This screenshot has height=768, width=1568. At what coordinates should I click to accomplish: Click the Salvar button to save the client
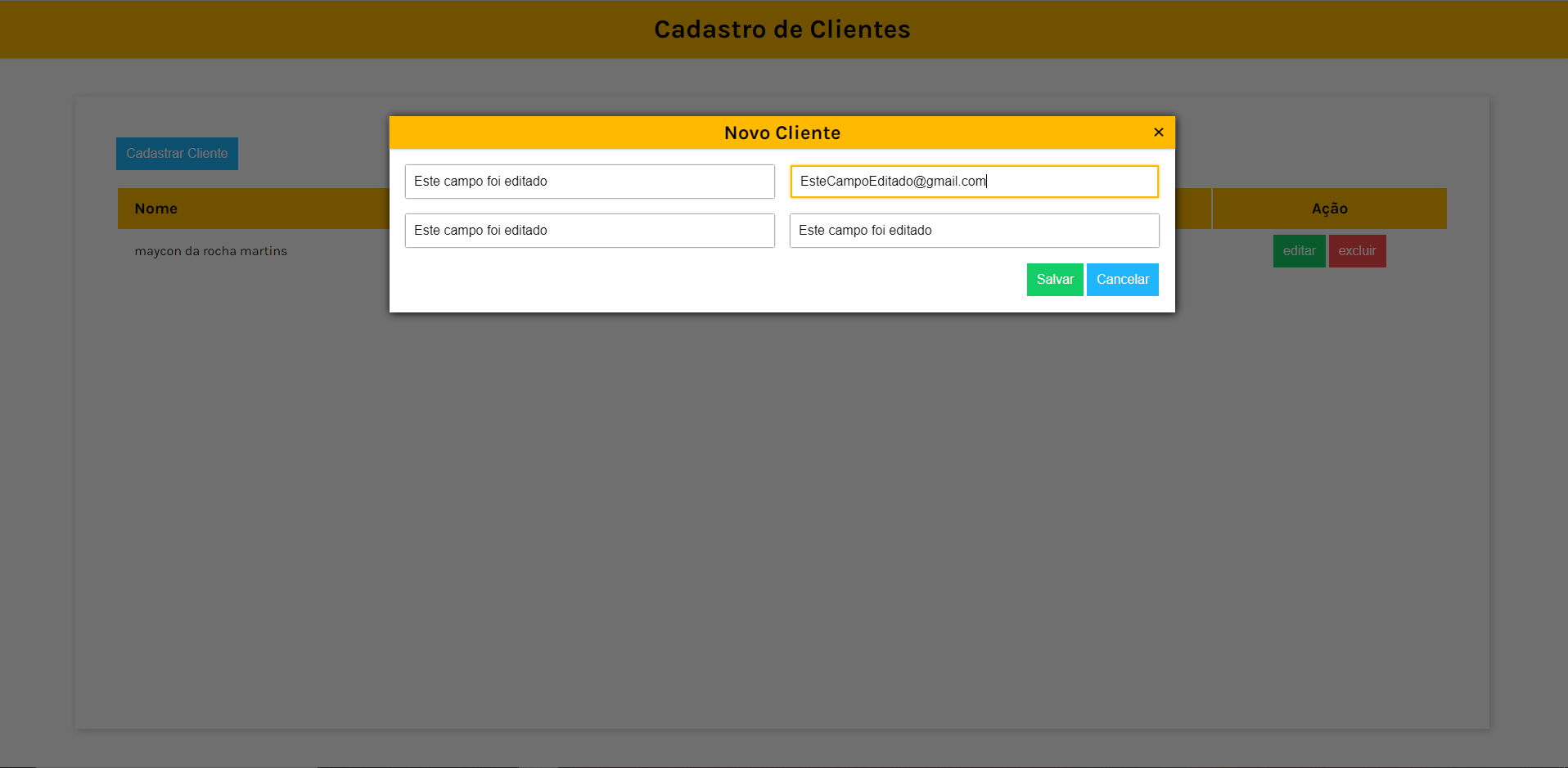tap(1054, 279)
